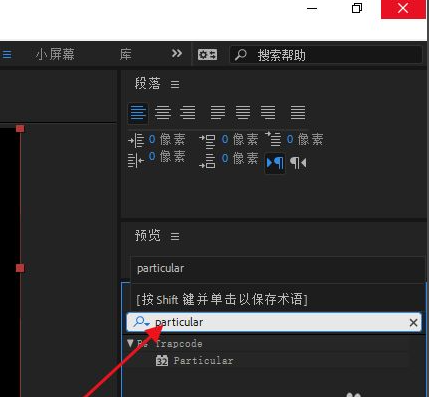Click the 32-bit icon next to Particular
The height and width of the screenshot is (397, 429).
162,361
